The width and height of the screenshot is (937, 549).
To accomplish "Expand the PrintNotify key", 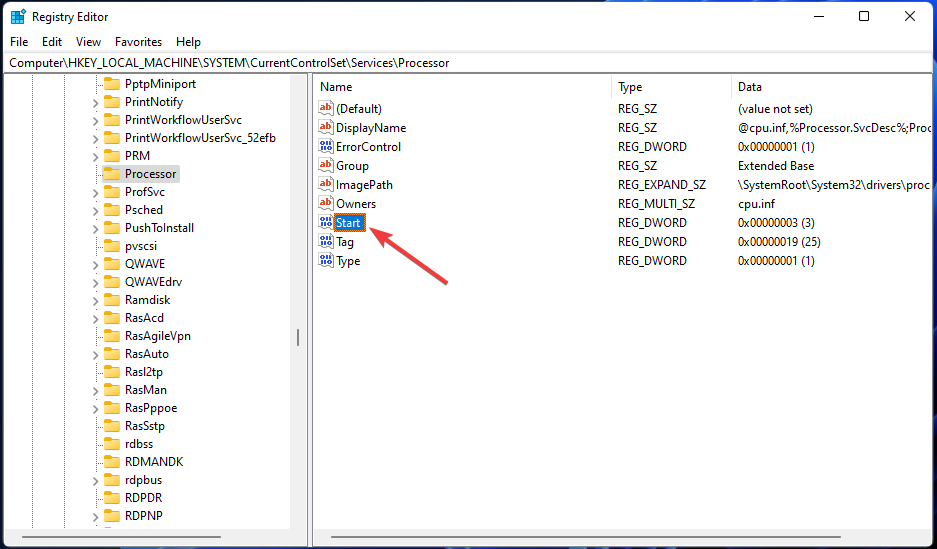I will [96, 103].
